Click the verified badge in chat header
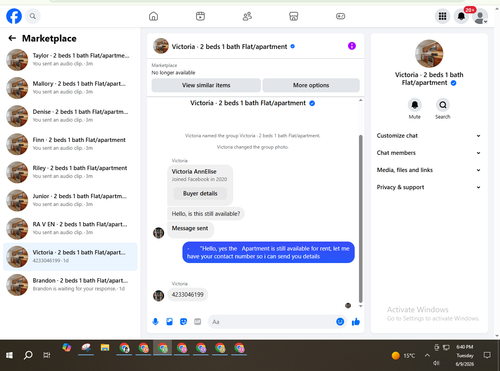 [x=292, y=46]
